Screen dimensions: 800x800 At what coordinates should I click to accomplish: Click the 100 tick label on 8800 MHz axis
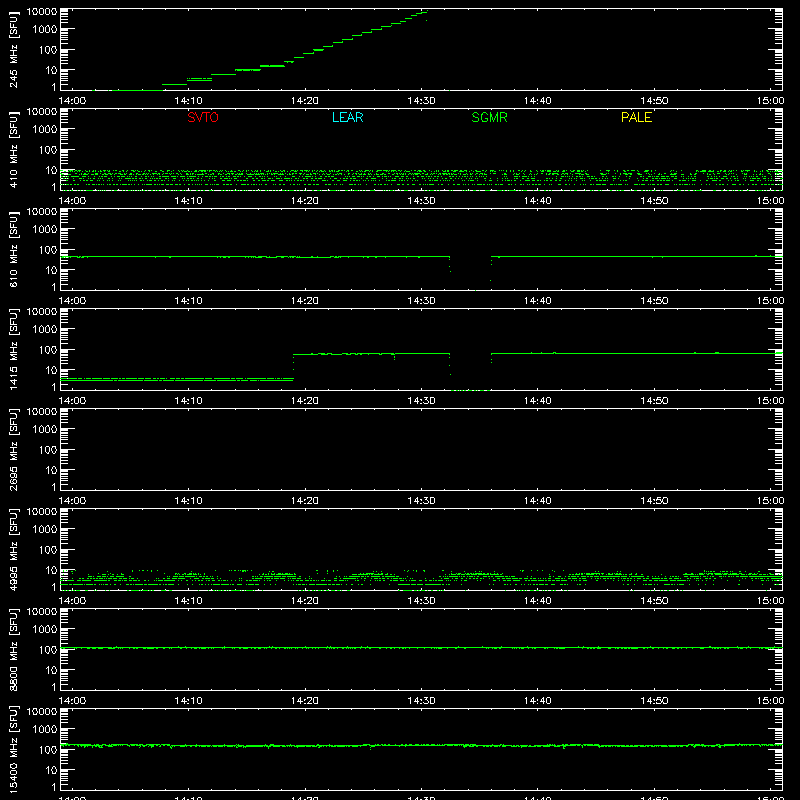48,650
